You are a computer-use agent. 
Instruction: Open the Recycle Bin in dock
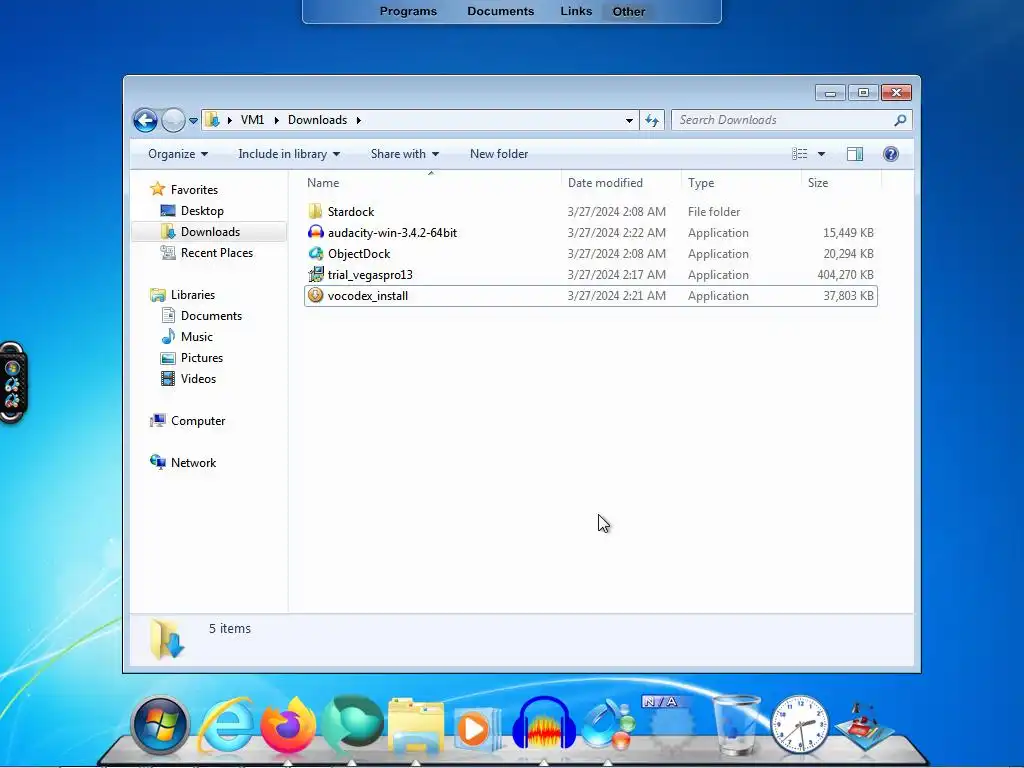click(x=736, y=725)
